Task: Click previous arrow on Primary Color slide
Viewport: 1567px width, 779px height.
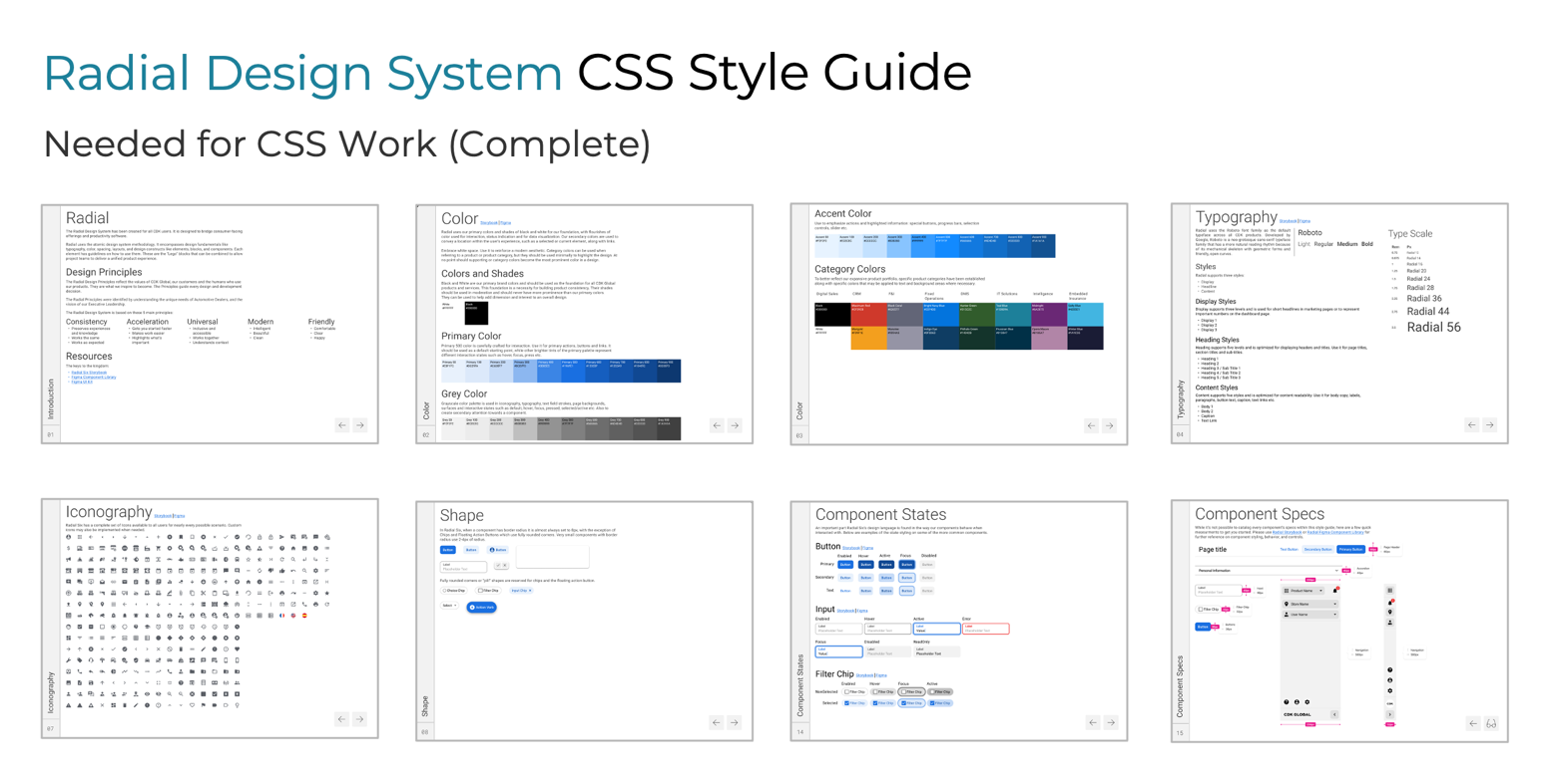Action: point(716,425)
